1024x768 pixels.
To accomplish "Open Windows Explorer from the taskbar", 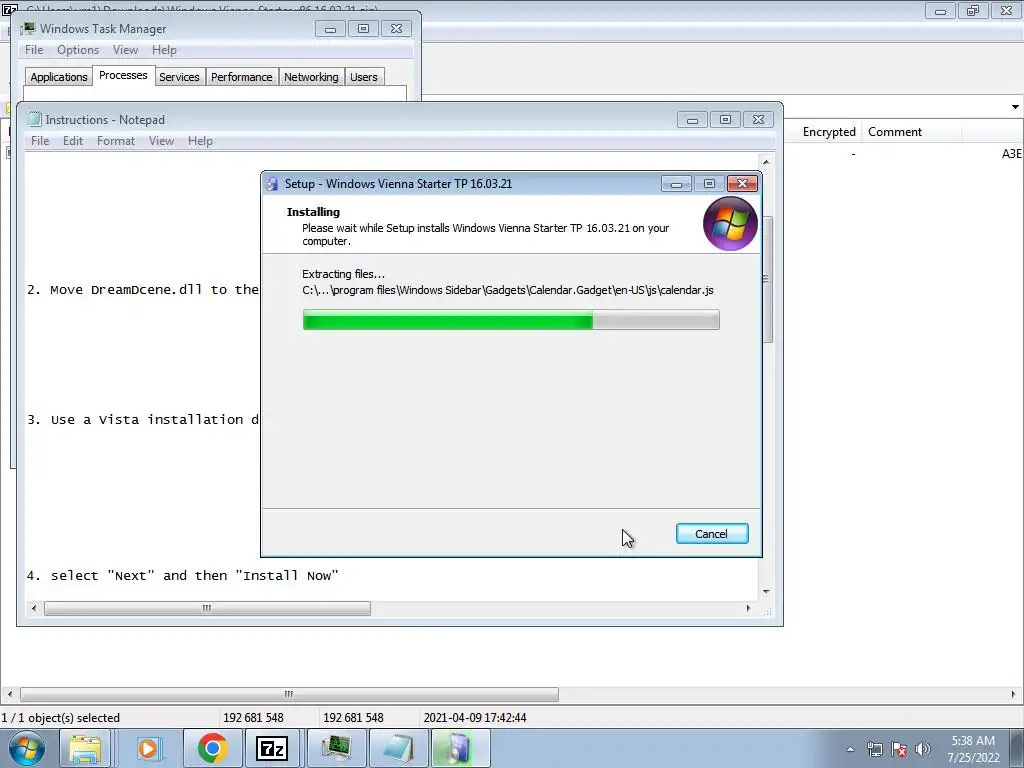I will coord(85,748).
